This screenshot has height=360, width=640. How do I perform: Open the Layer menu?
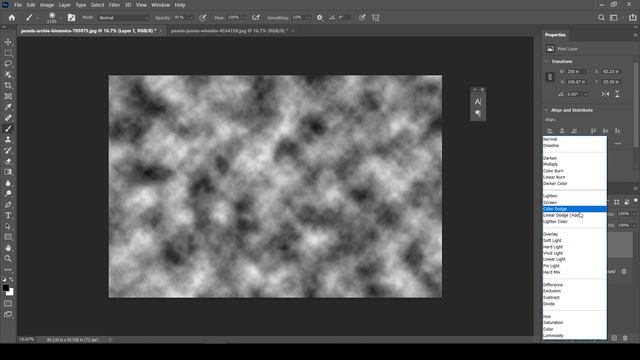(64, 5)
